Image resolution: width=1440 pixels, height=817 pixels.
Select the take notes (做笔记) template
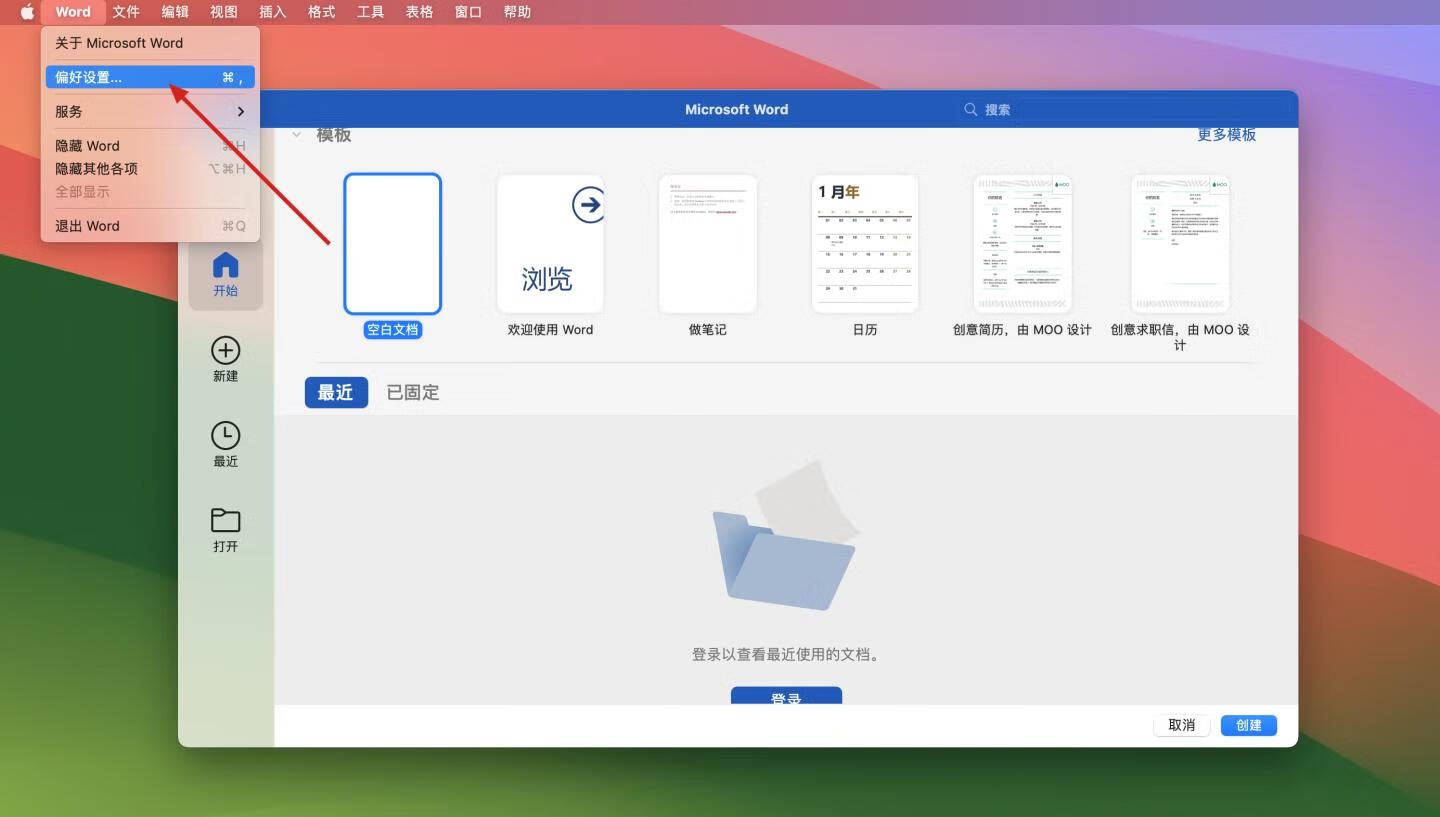707,244
